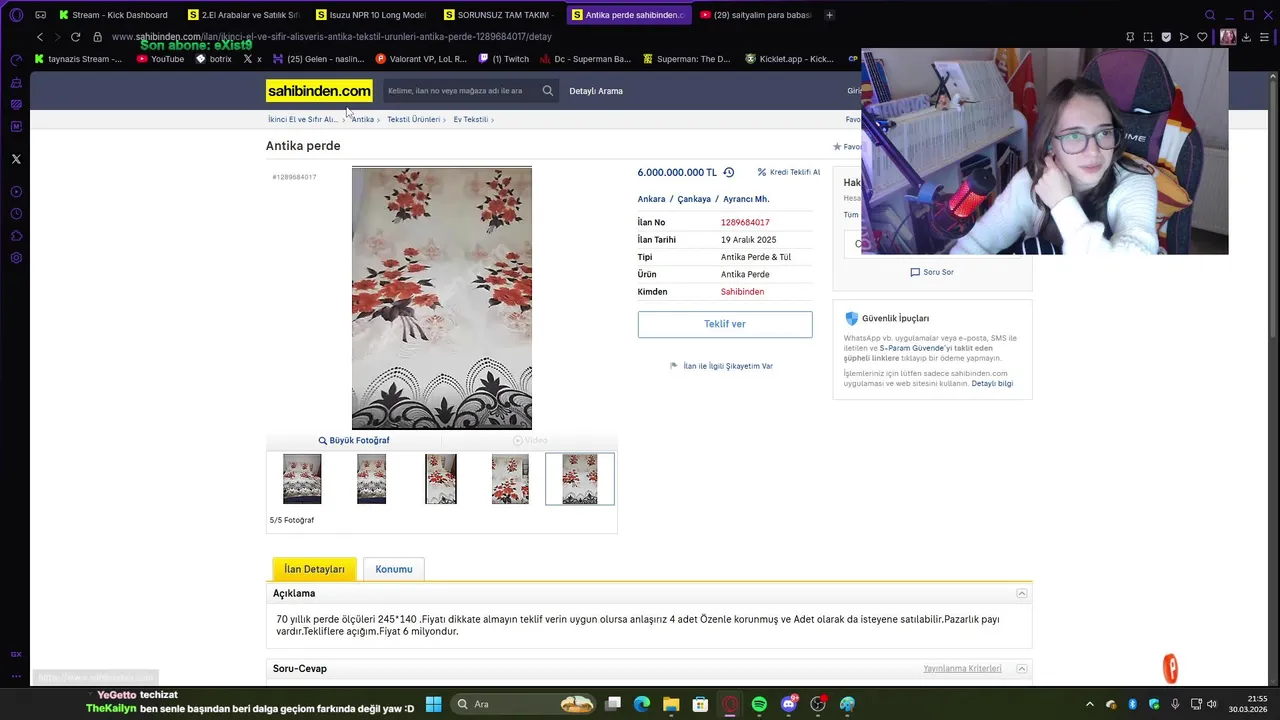Switch to Stream - Kick Dashboard tab
This screenshot has height=720, width=1280.
tap(113, 15)
